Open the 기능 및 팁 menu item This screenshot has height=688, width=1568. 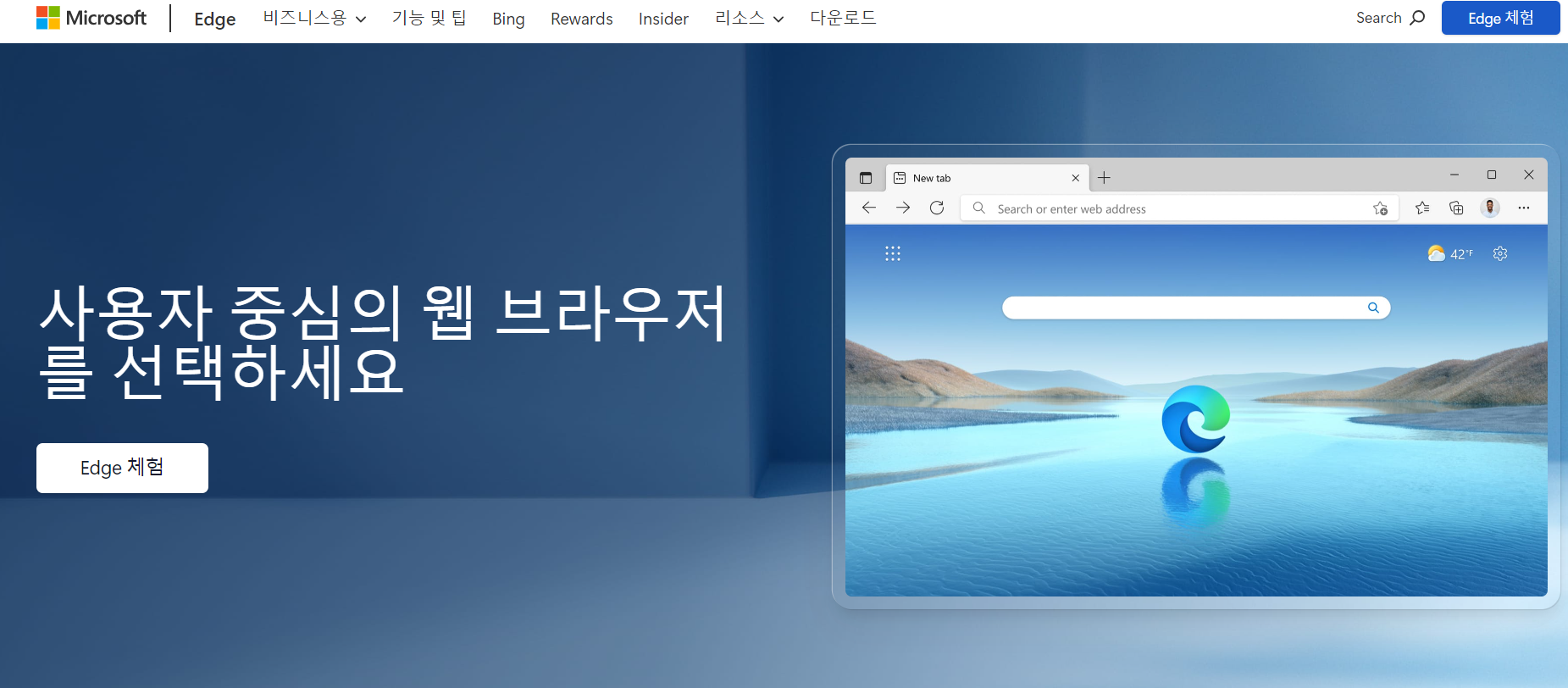pyautogui.click(x=429, y=18)
